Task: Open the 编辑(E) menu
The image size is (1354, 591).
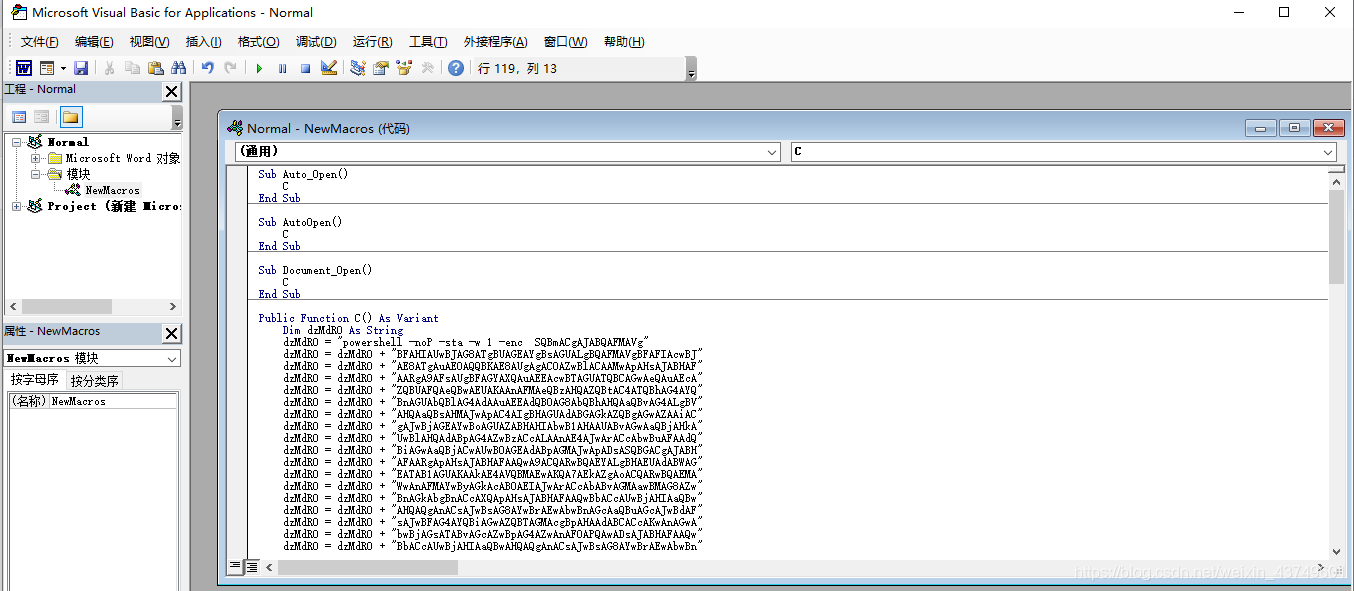Action: point(94,42)
